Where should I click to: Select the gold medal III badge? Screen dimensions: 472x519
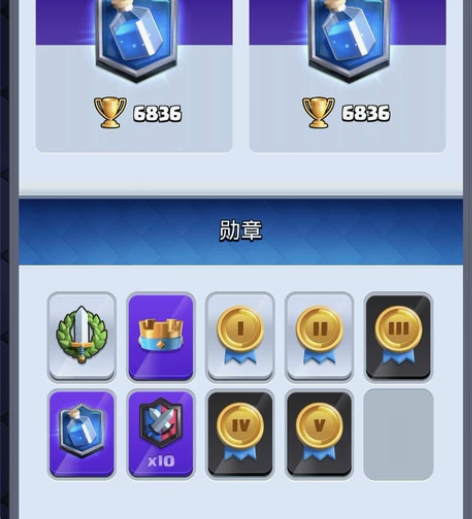click(398, 337)
